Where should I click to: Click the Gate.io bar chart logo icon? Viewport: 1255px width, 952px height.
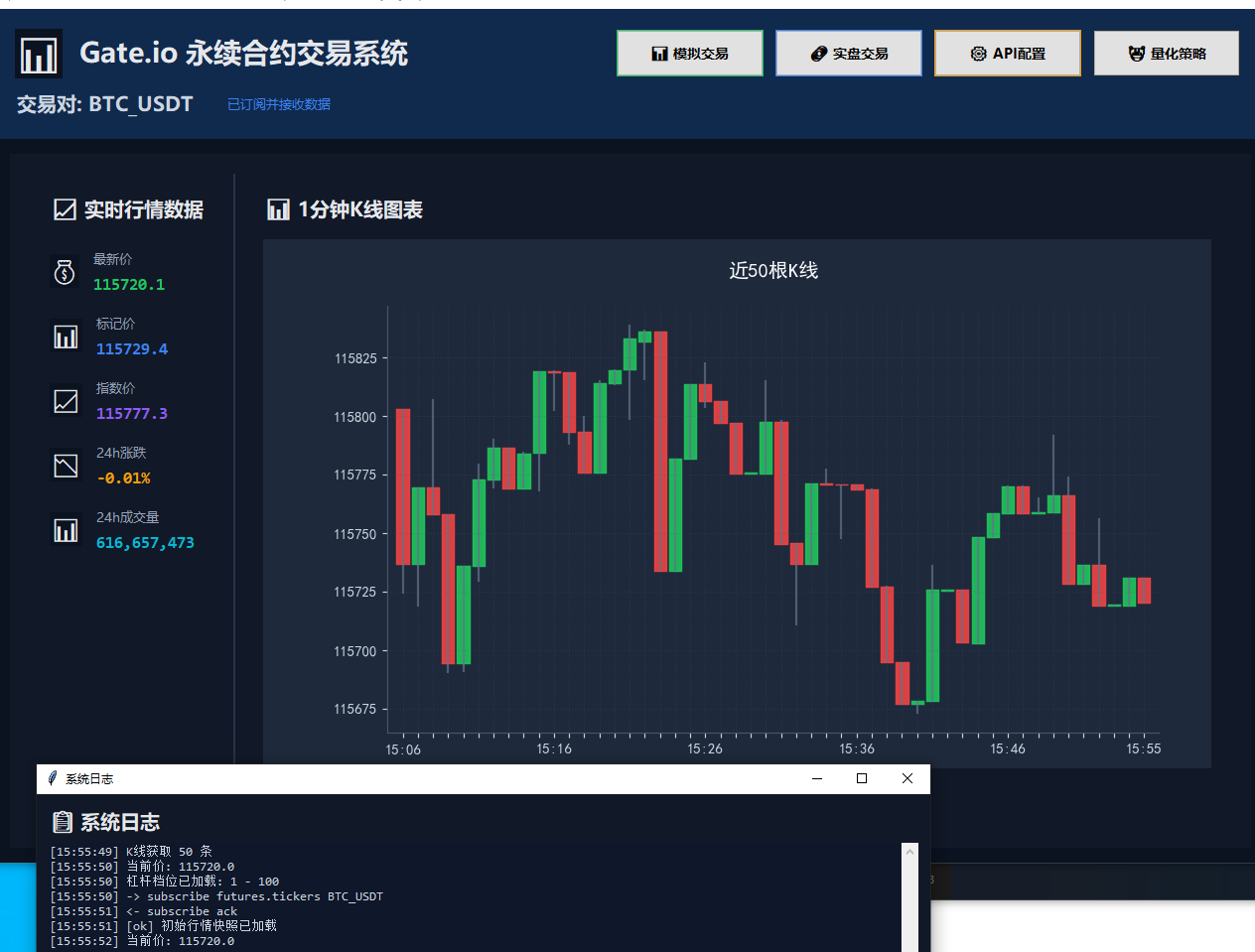(39, 54)
